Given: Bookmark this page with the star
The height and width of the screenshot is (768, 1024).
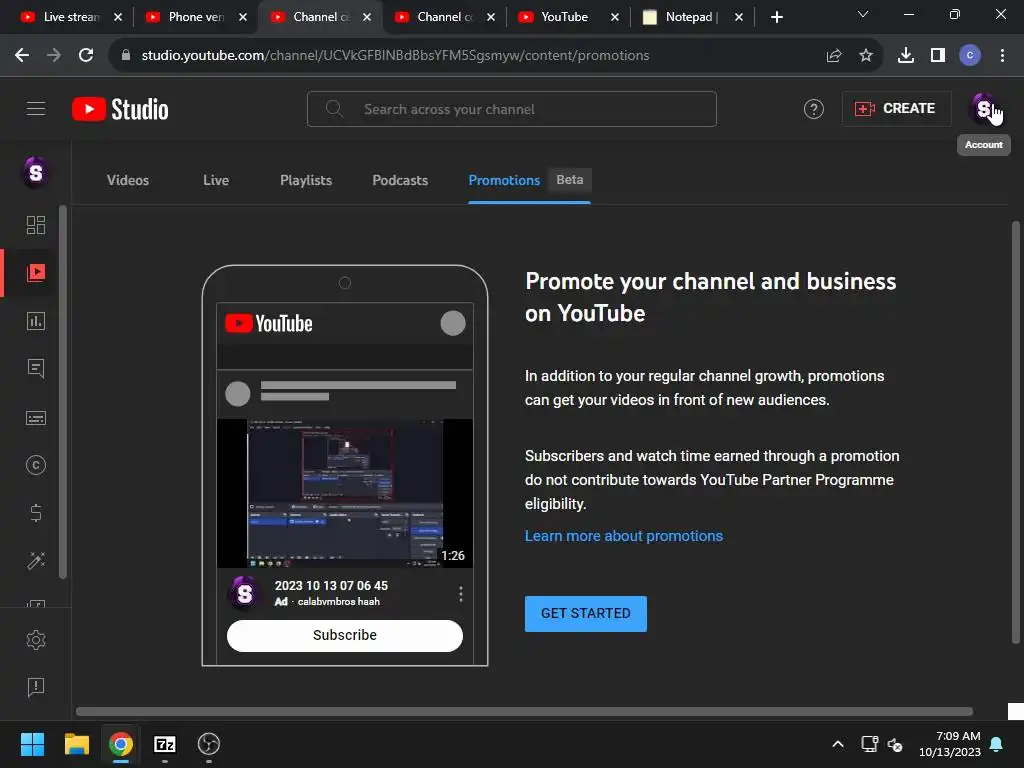Looking at the screenshot, I should [865, 56].
